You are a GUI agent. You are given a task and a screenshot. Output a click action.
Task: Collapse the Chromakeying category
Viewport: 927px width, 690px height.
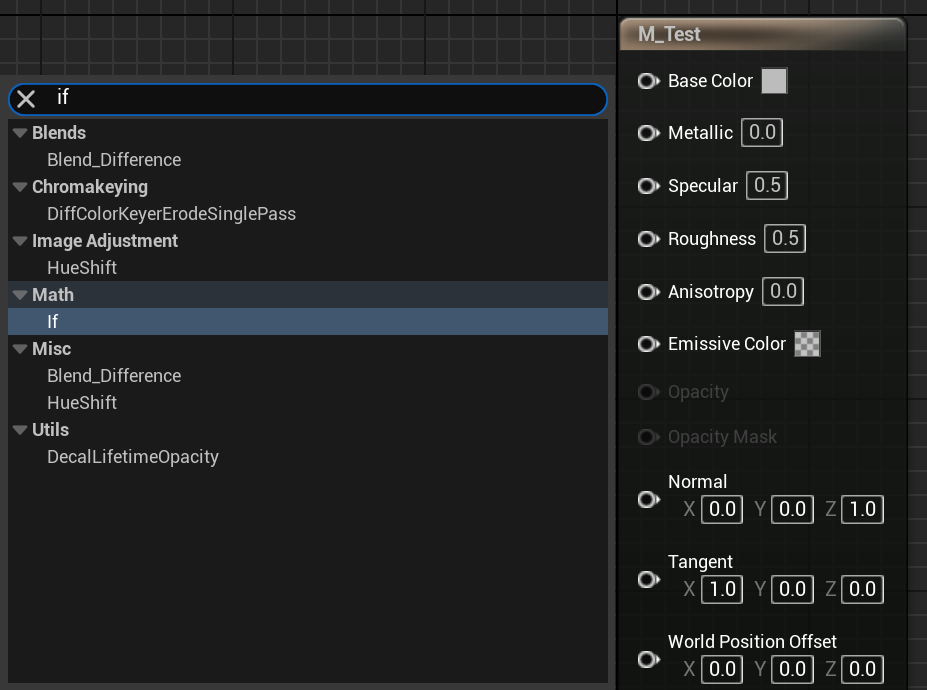20,187
